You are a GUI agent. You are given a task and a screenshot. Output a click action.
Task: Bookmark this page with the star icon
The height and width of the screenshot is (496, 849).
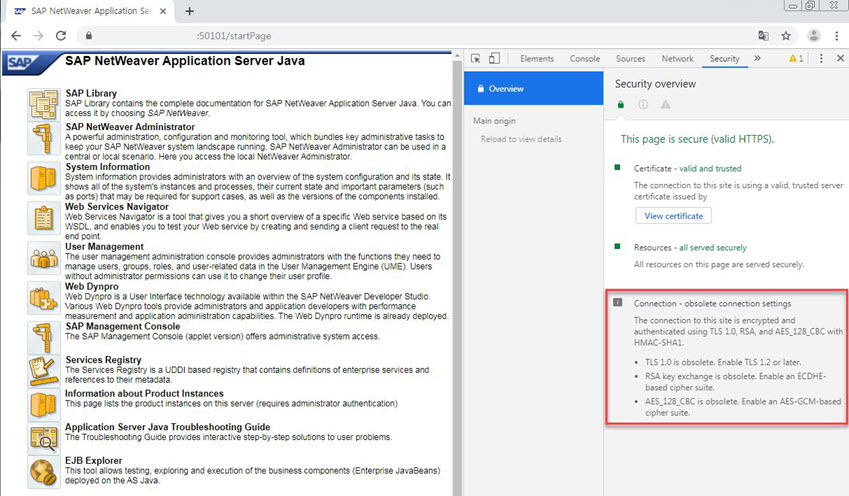pos(786,36)
